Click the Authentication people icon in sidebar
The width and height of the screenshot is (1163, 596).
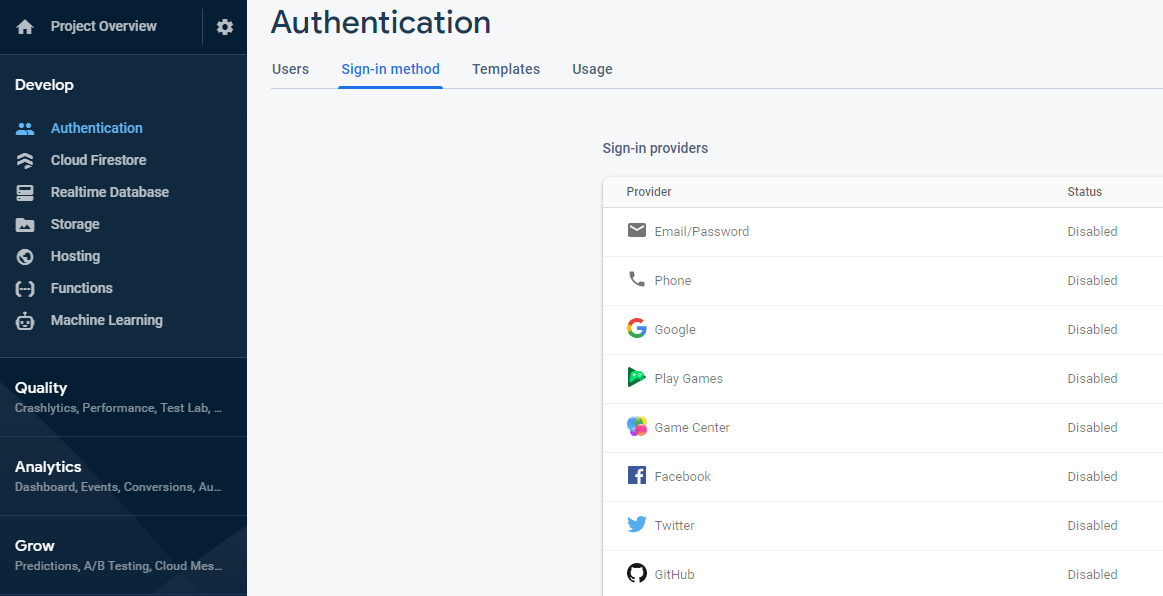25,128
